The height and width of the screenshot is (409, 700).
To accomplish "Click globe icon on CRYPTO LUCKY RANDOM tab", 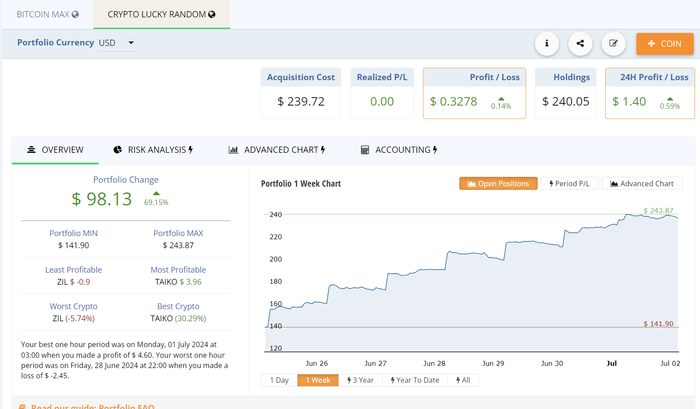I will coord(212,14).
